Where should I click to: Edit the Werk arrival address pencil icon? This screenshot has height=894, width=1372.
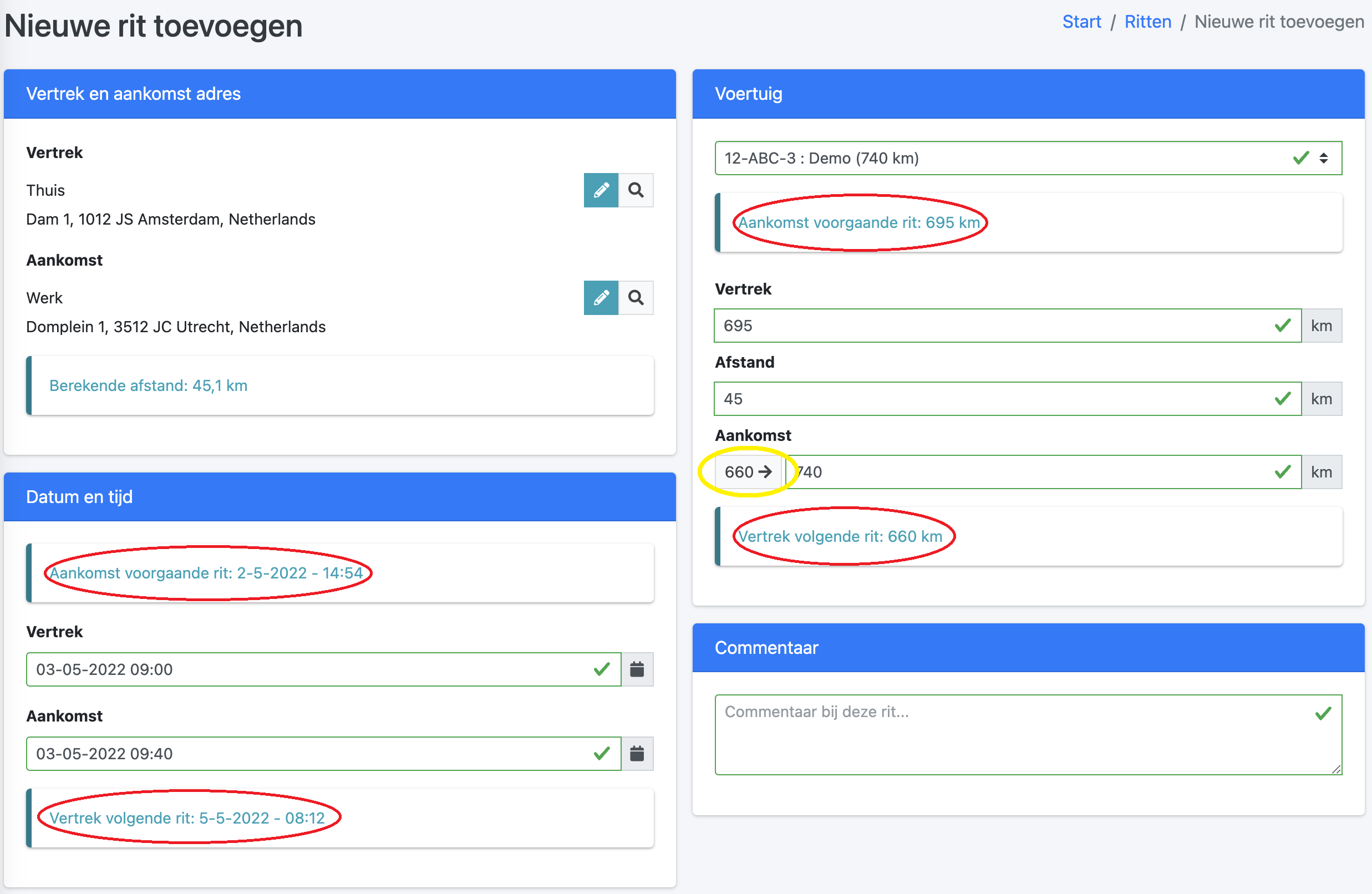601,298
